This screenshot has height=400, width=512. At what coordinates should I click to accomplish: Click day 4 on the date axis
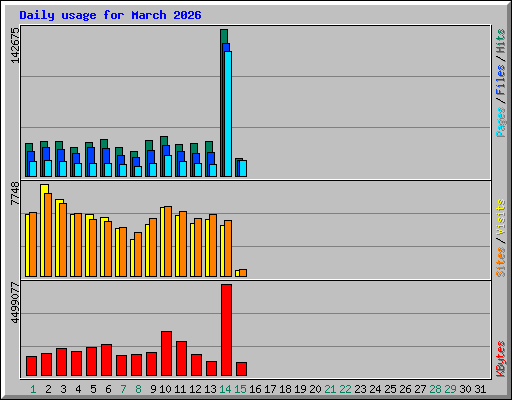tap(78, 389)
